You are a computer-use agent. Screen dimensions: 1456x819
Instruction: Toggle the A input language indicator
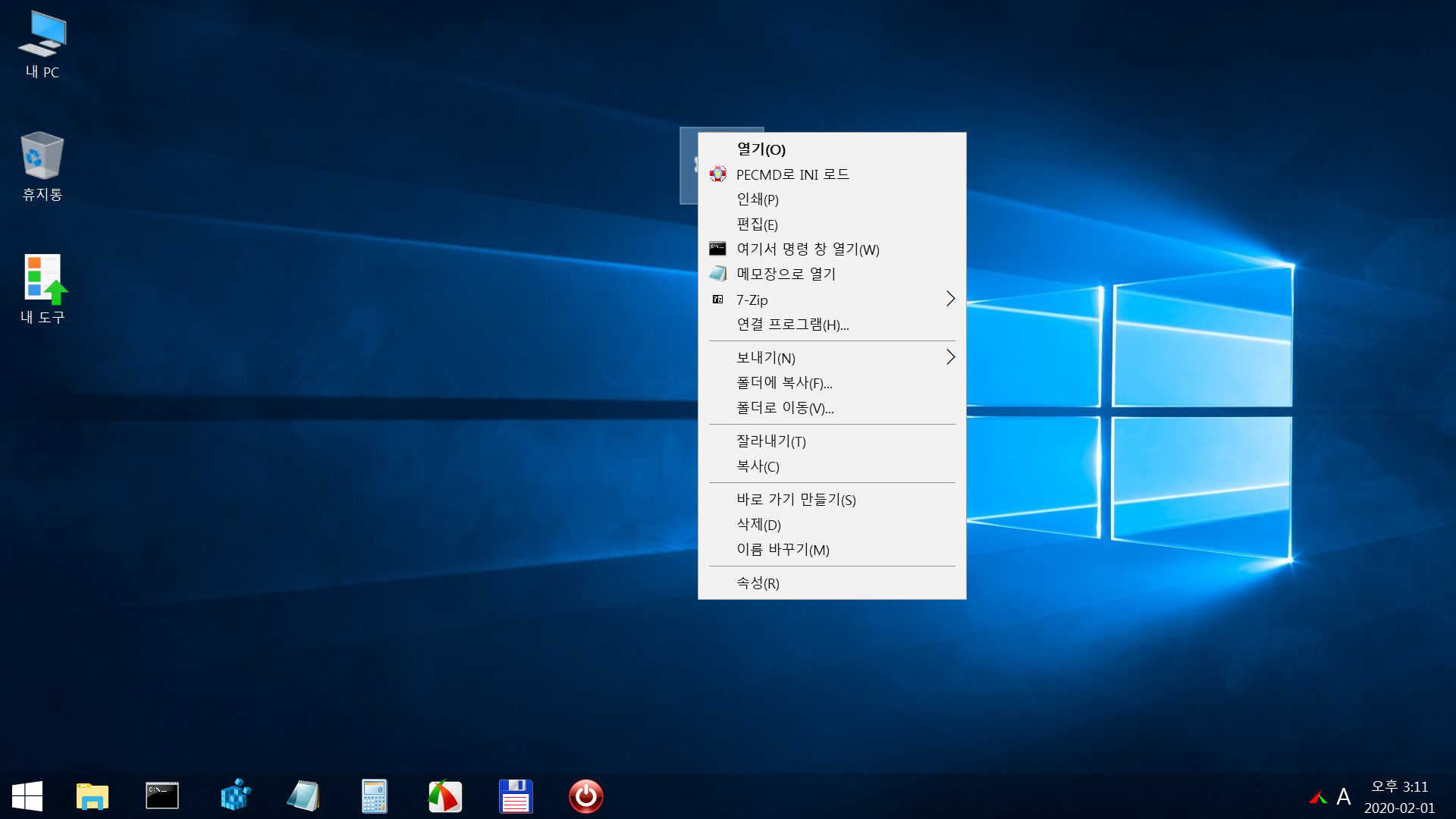[x=1344, y=797]
